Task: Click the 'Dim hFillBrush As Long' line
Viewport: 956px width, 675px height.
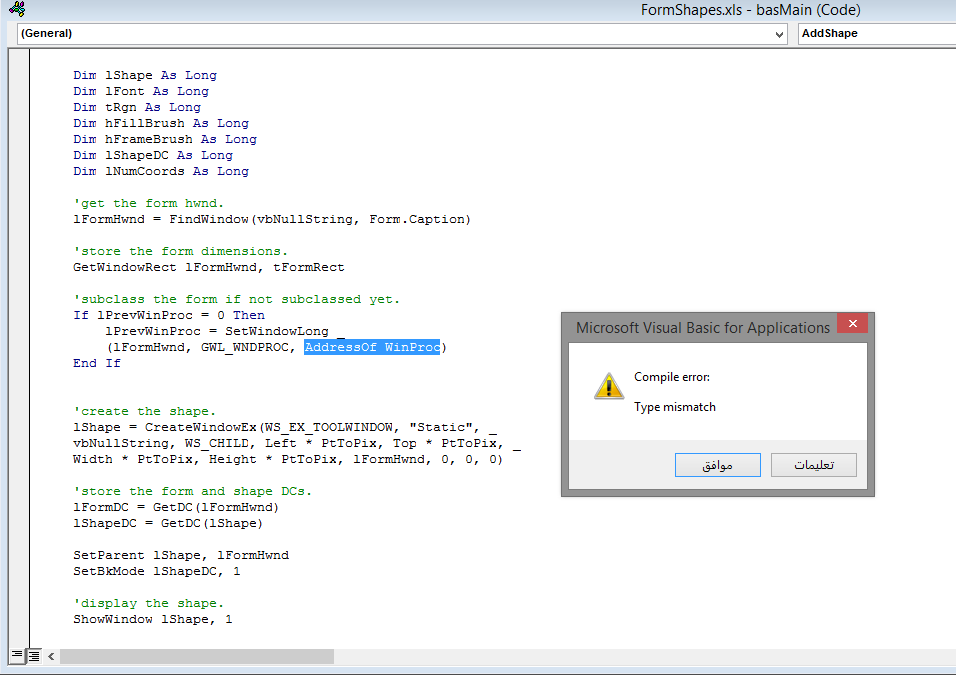Action: point(161,123)
